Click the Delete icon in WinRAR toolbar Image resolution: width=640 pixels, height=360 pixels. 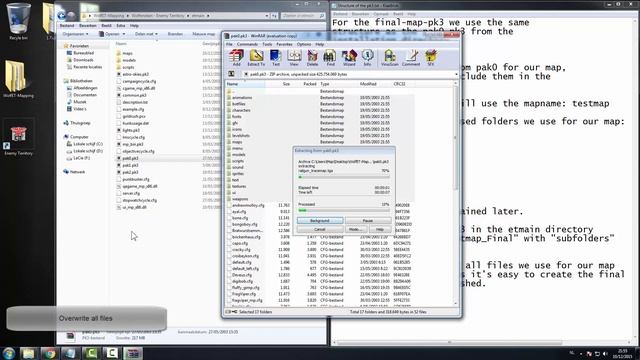click(312, 58)
